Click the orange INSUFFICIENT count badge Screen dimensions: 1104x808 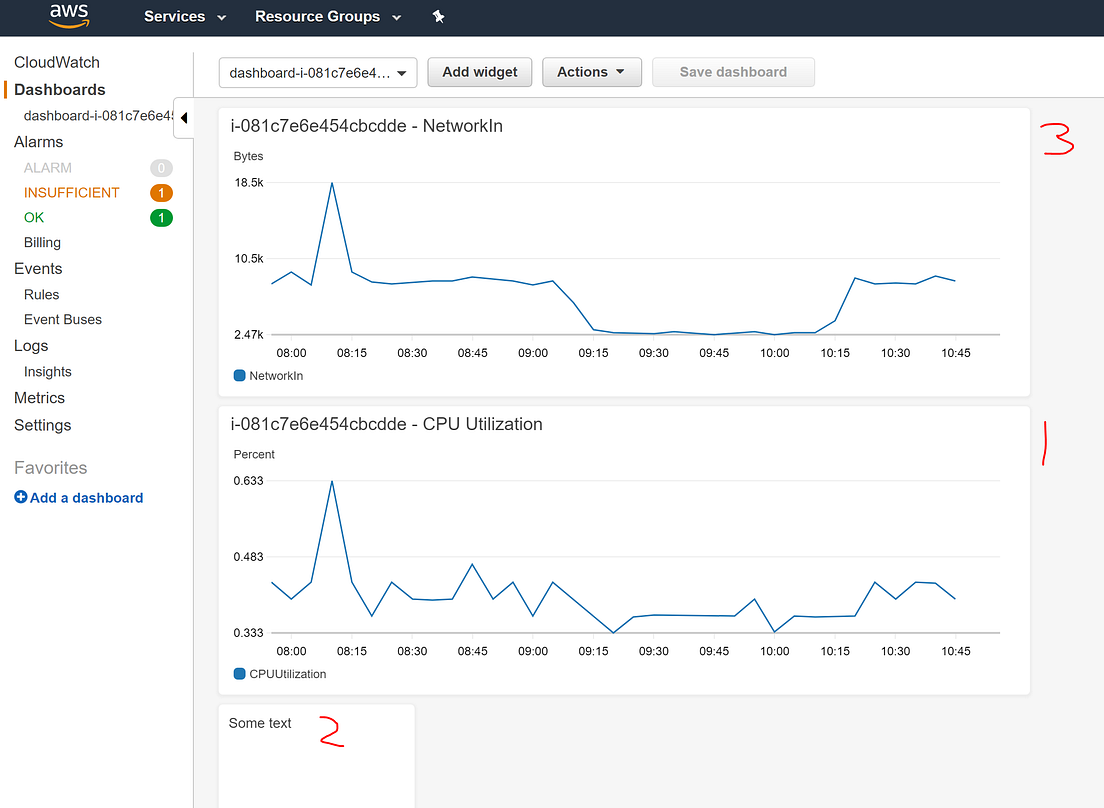[x=161, y=192]
